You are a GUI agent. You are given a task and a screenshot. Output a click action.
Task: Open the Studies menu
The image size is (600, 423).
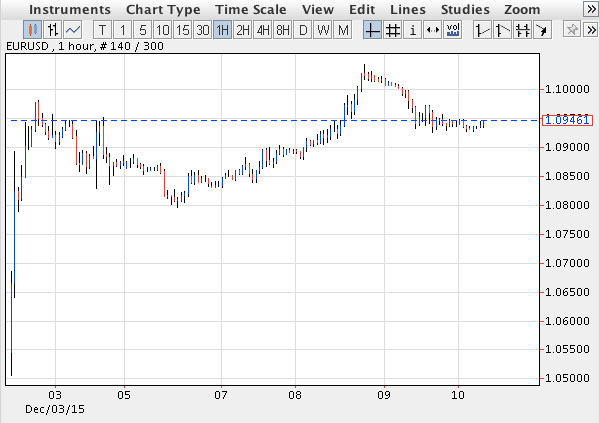tap(465, 10)
